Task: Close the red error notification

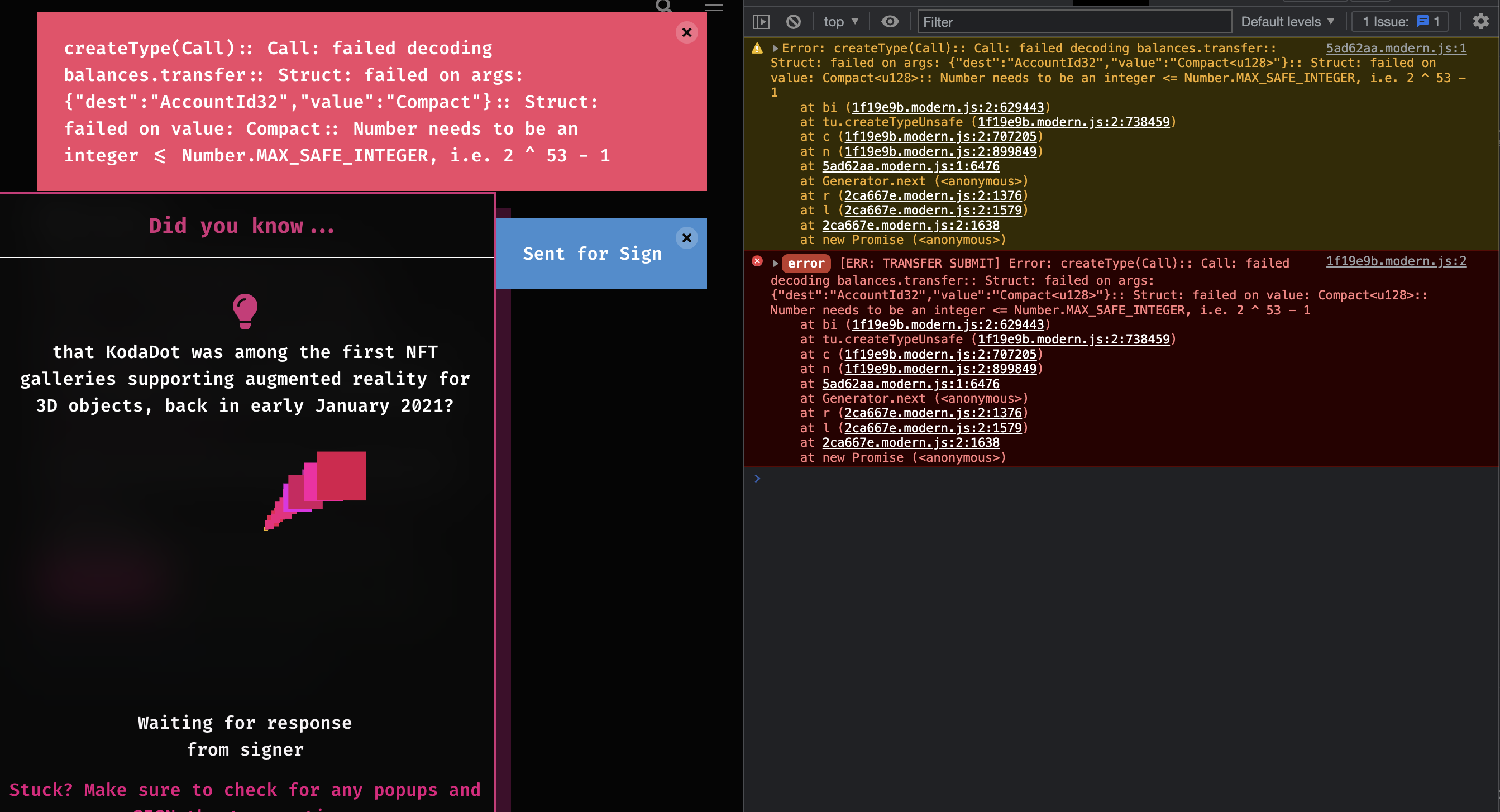Action: pos(686,32)
